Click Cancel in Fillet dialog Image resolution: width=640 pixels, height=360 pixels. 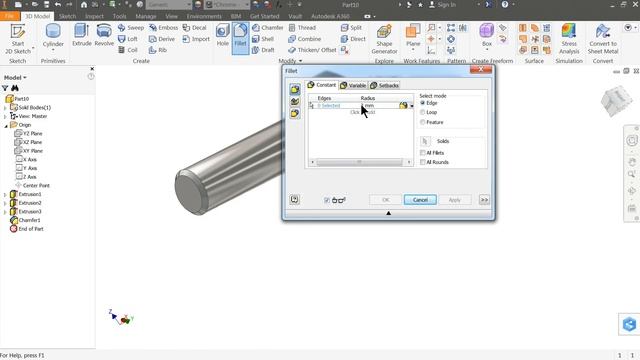(x=420, y=200)
